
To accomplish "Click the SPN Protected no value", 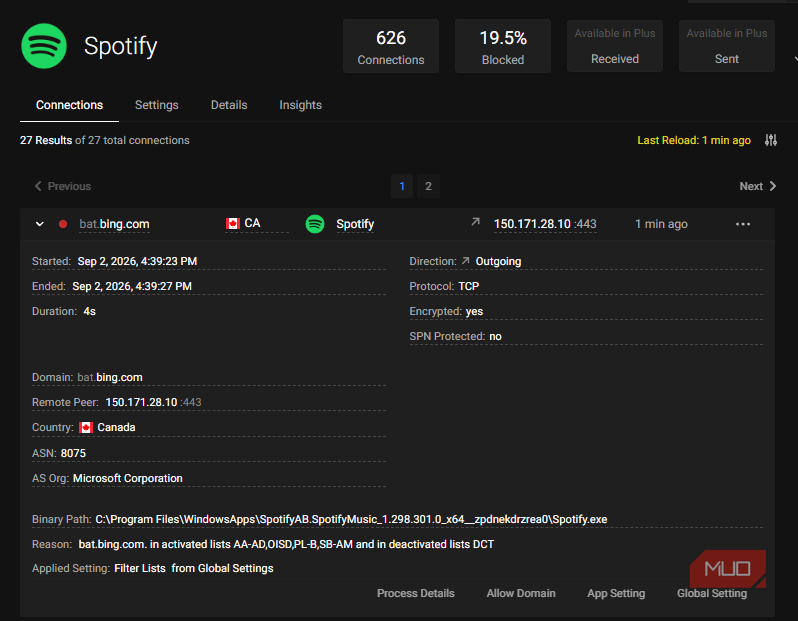I will click(x=495, y=336).
